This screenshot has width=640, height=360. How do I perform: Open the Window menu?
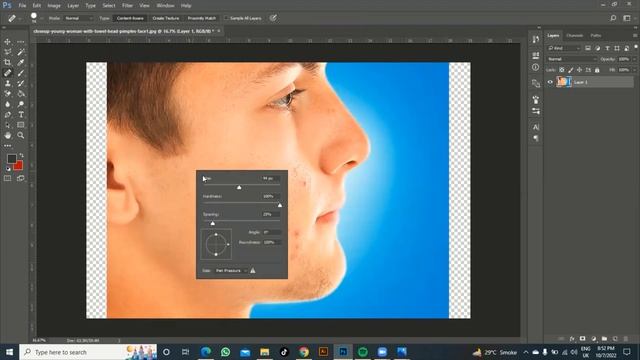pyautogui.click(x=165, y=6)
